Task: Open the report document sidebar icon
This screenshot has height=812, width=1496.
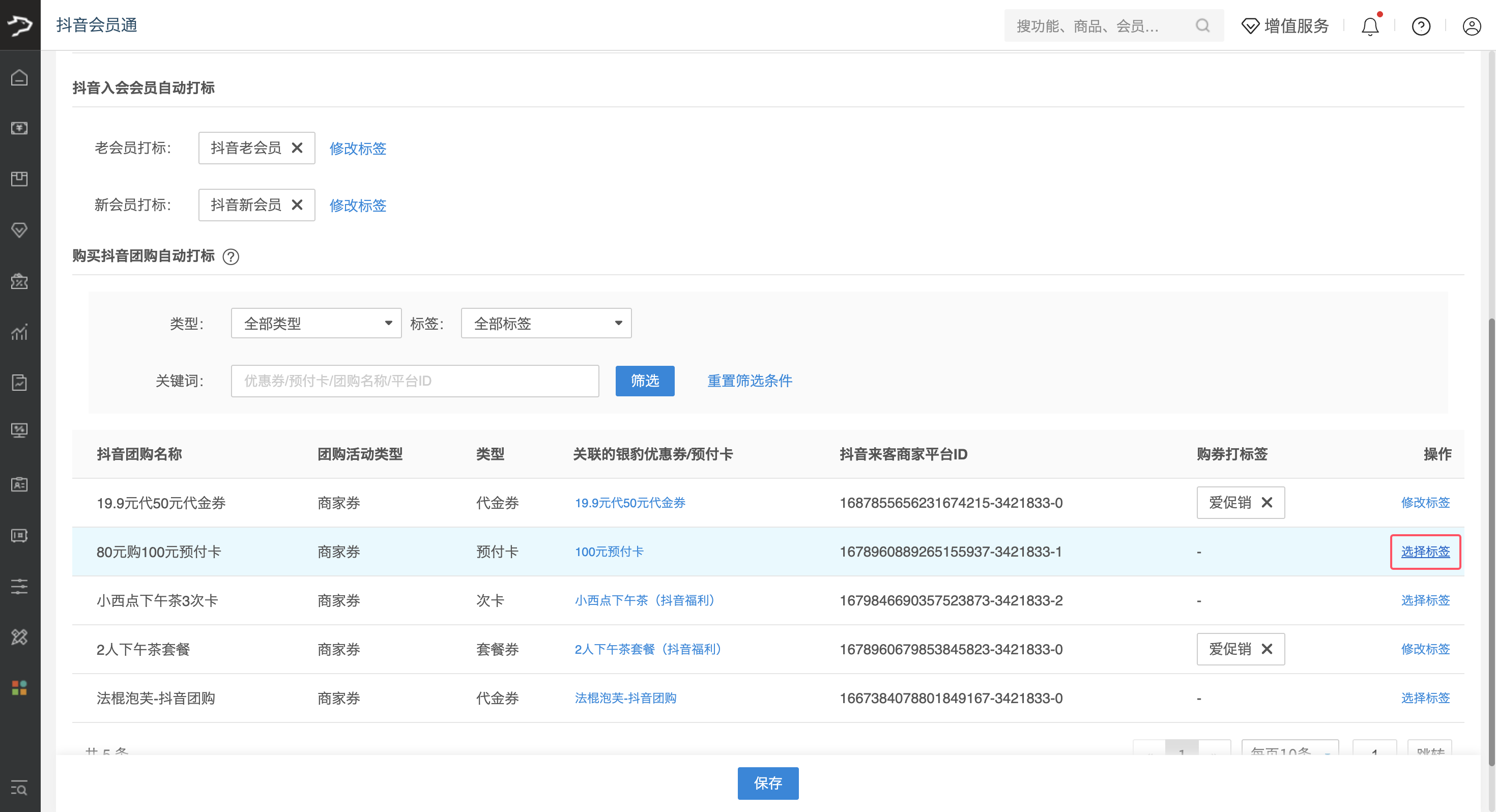Action: [19, 382]
